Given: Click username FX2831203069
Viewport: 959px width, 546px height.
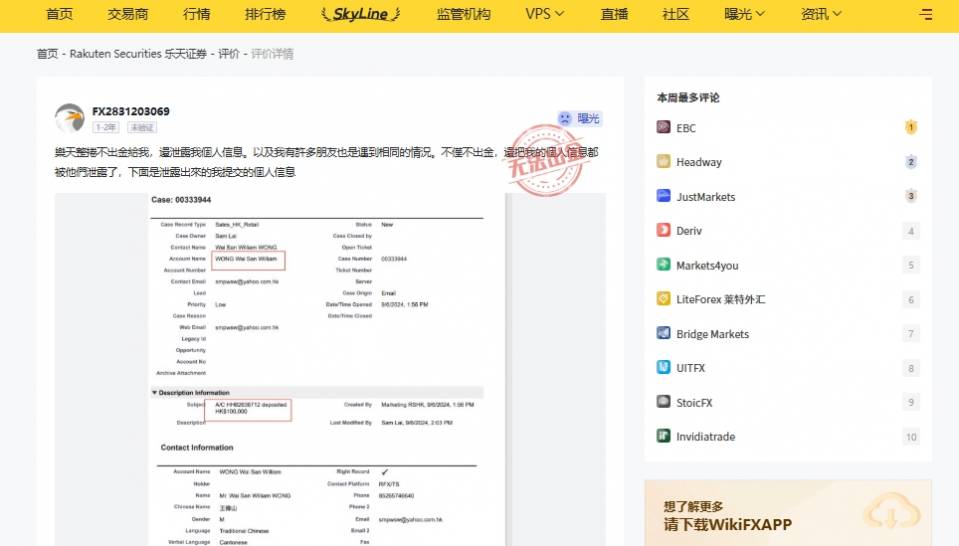Looking at the screenshot, I should [x=131, y=111].
